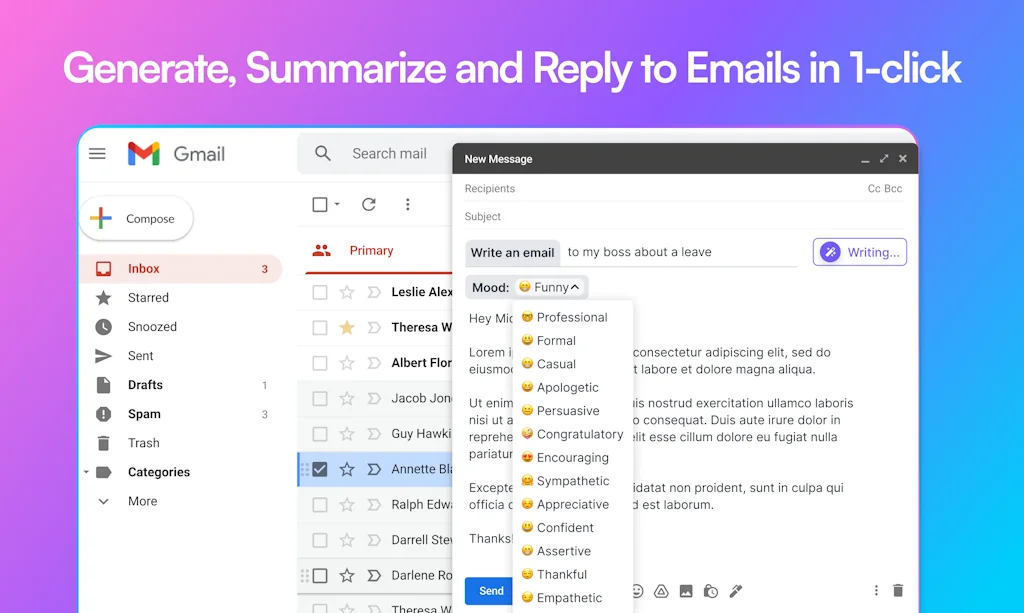Click the blue Send button

click(490, 591)
